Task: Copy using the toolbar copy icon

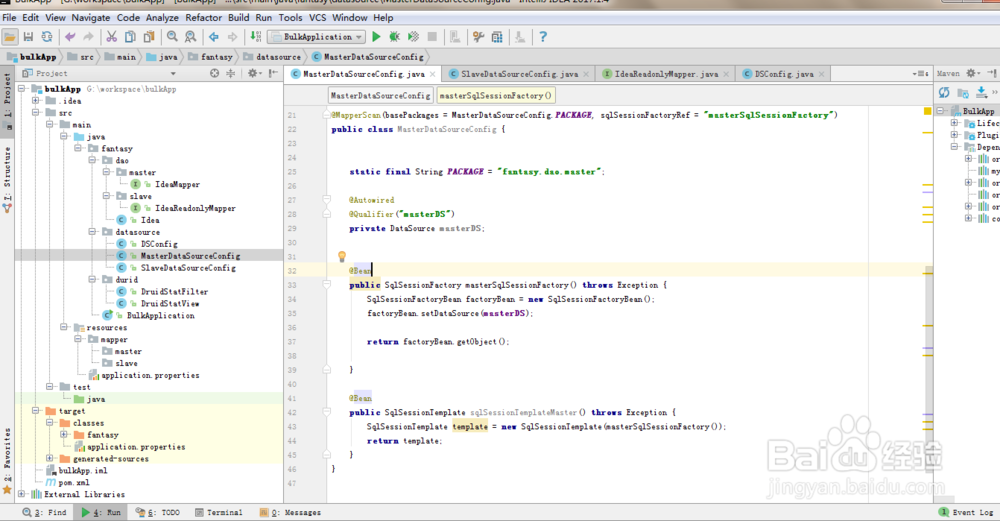Action: pyautogui.click(x=130, y=37)
